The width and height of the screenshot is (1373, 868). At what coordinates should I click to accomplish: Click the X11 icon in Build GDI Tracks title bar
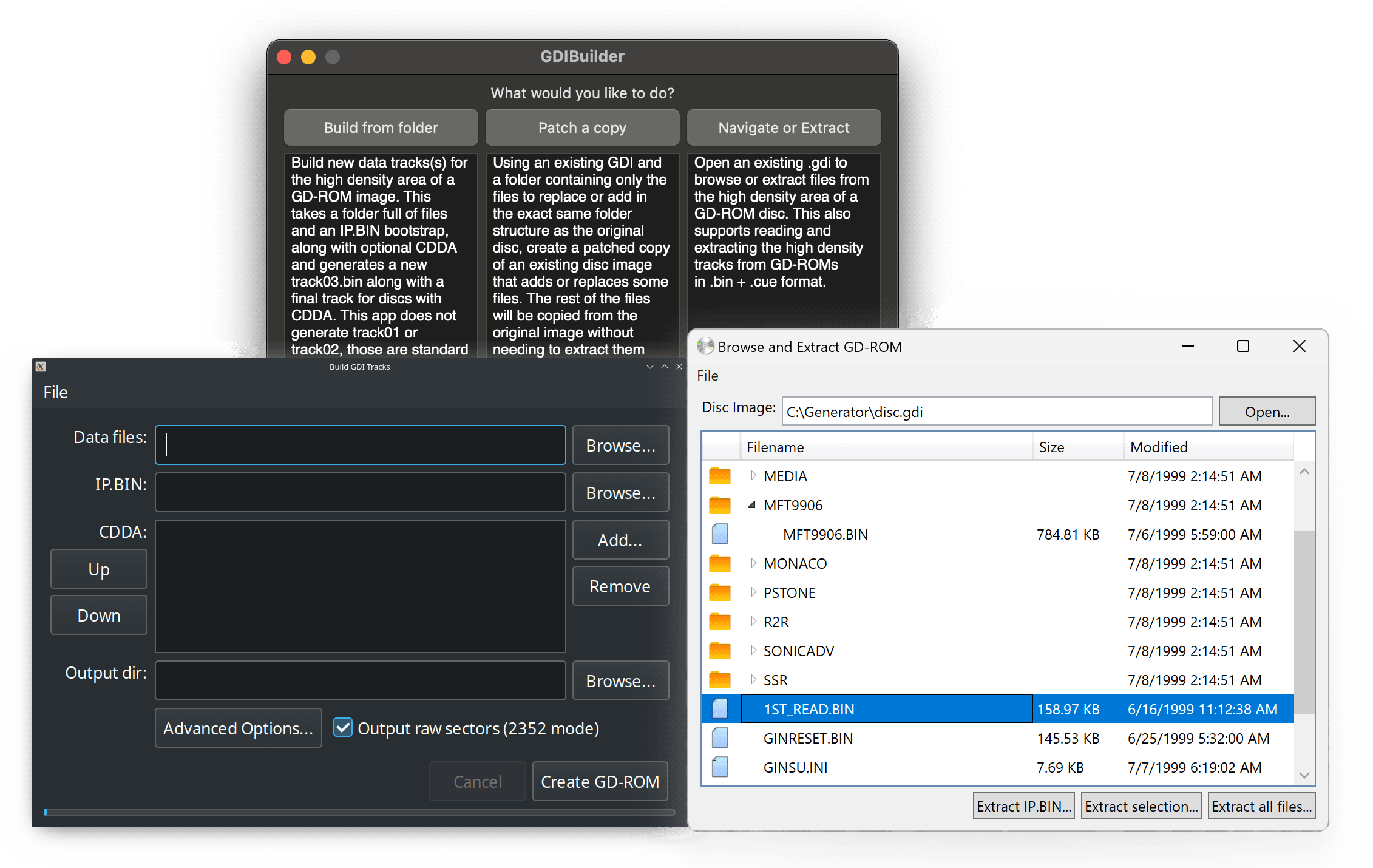point(41,367)
